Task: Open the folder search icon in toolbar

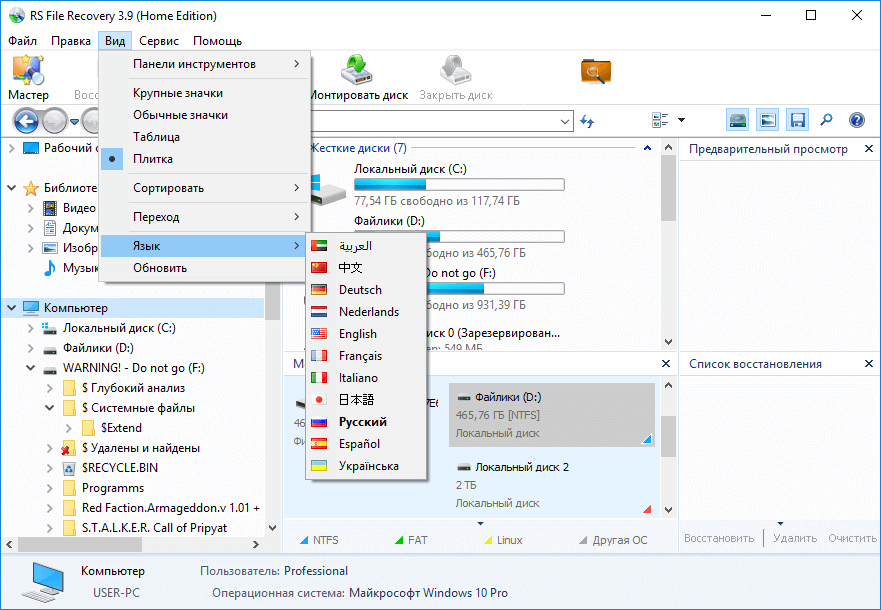Action: [x=596, y=71]
